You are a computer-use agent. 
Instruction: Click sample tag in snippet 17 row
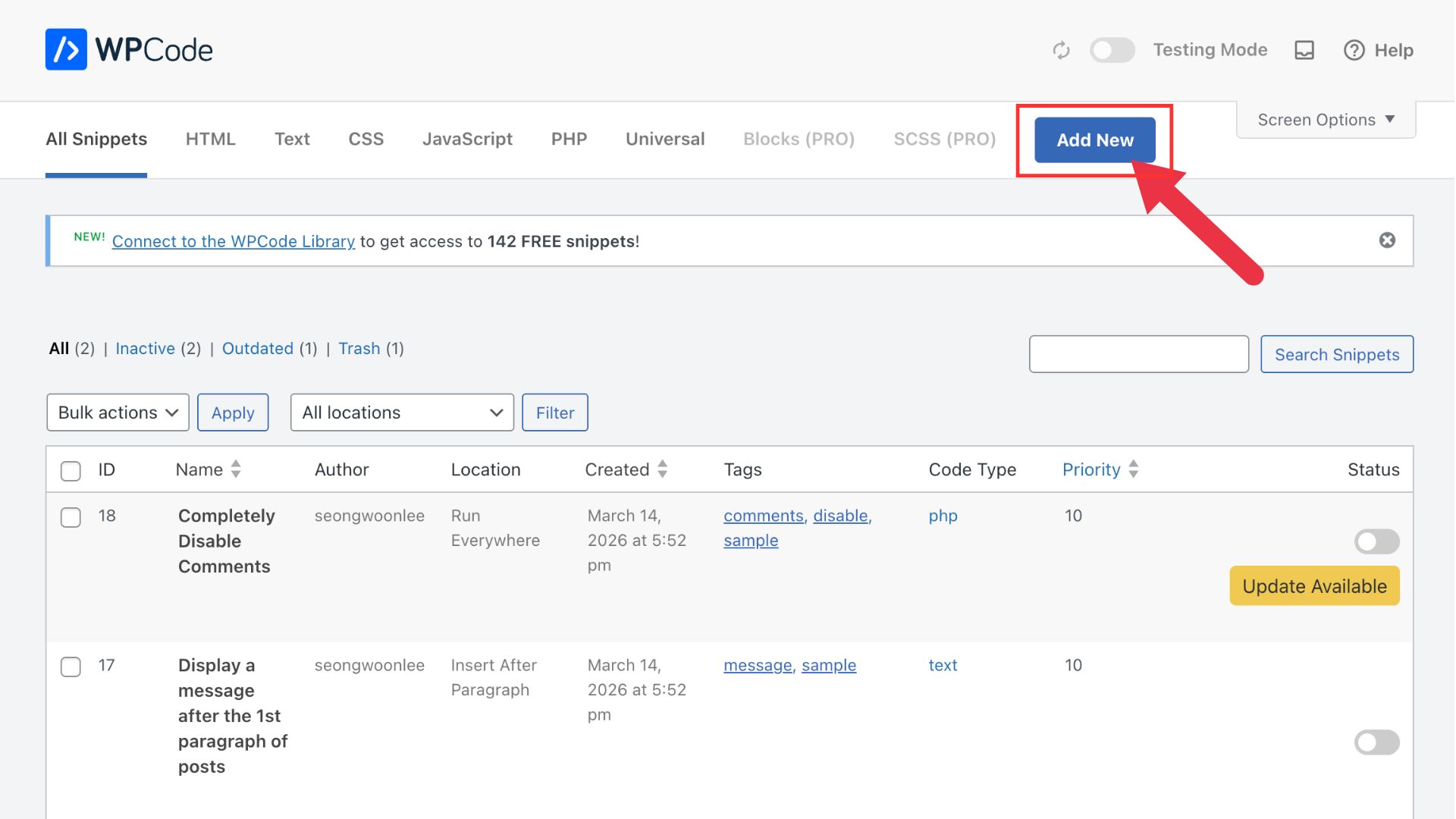tap(829, 665)
